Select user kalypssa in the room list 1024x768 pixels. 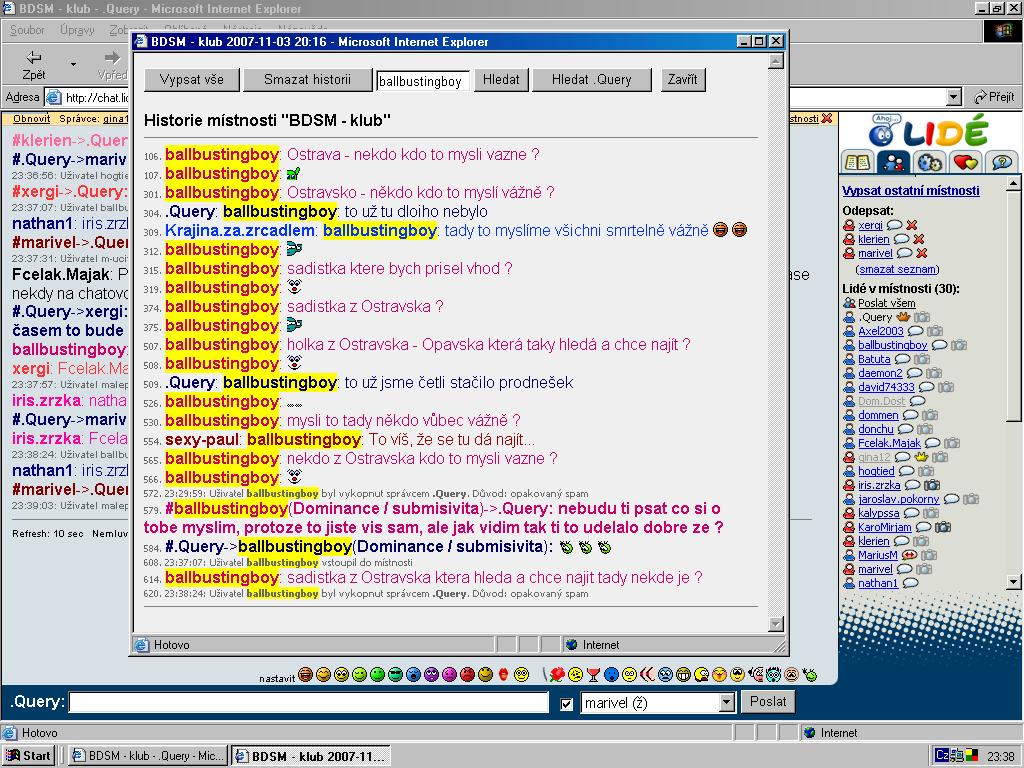(878, 513)
